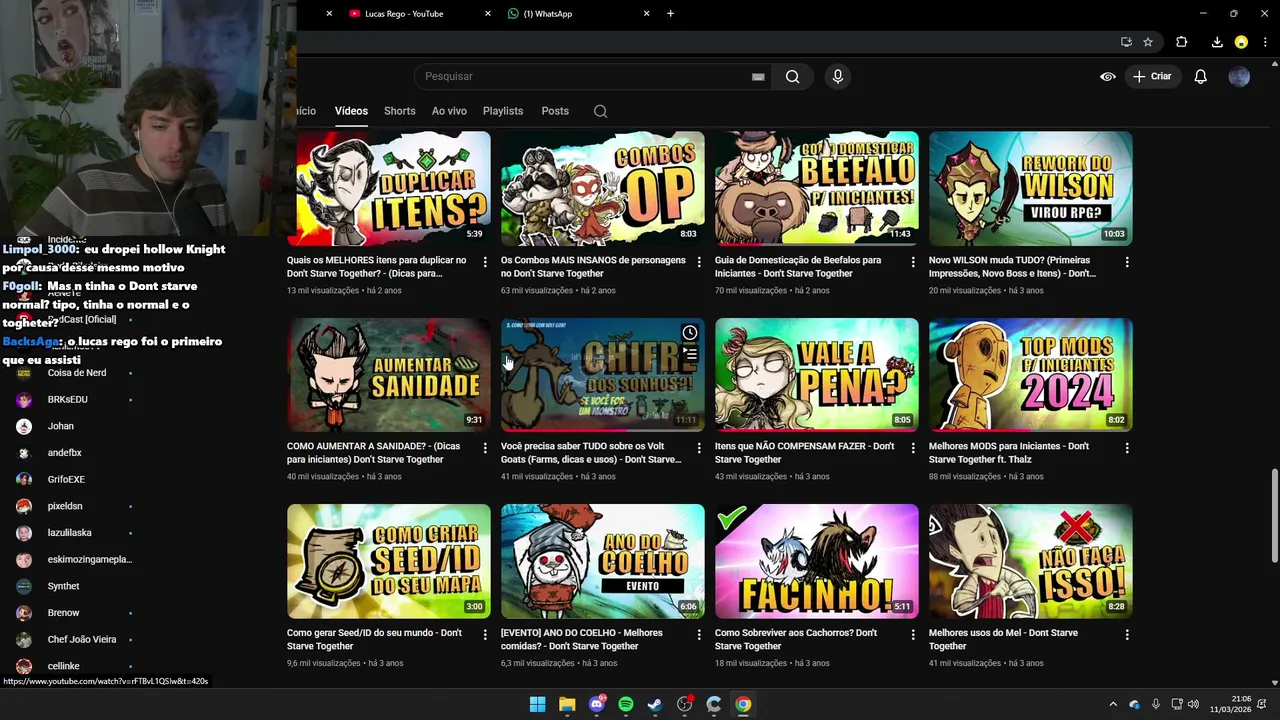Image resolution: width=1280 pixels, height=720 pixels.
Task: Open title link Guia de Domesticação de Beefalos
Action: click(798, 267)
